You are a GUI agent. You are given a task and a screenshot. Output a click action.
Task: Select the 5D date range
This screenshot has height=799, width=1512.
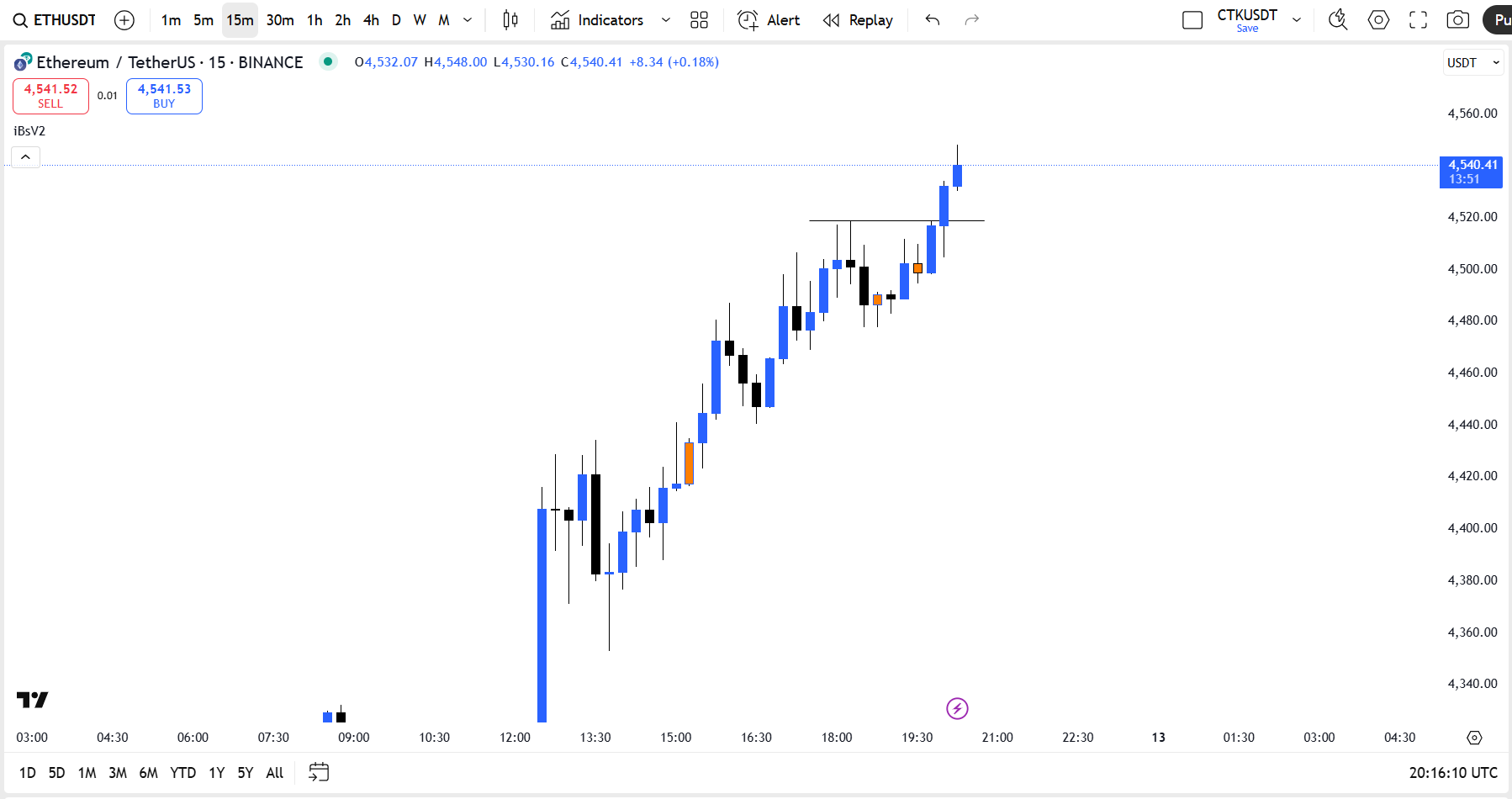56,772
